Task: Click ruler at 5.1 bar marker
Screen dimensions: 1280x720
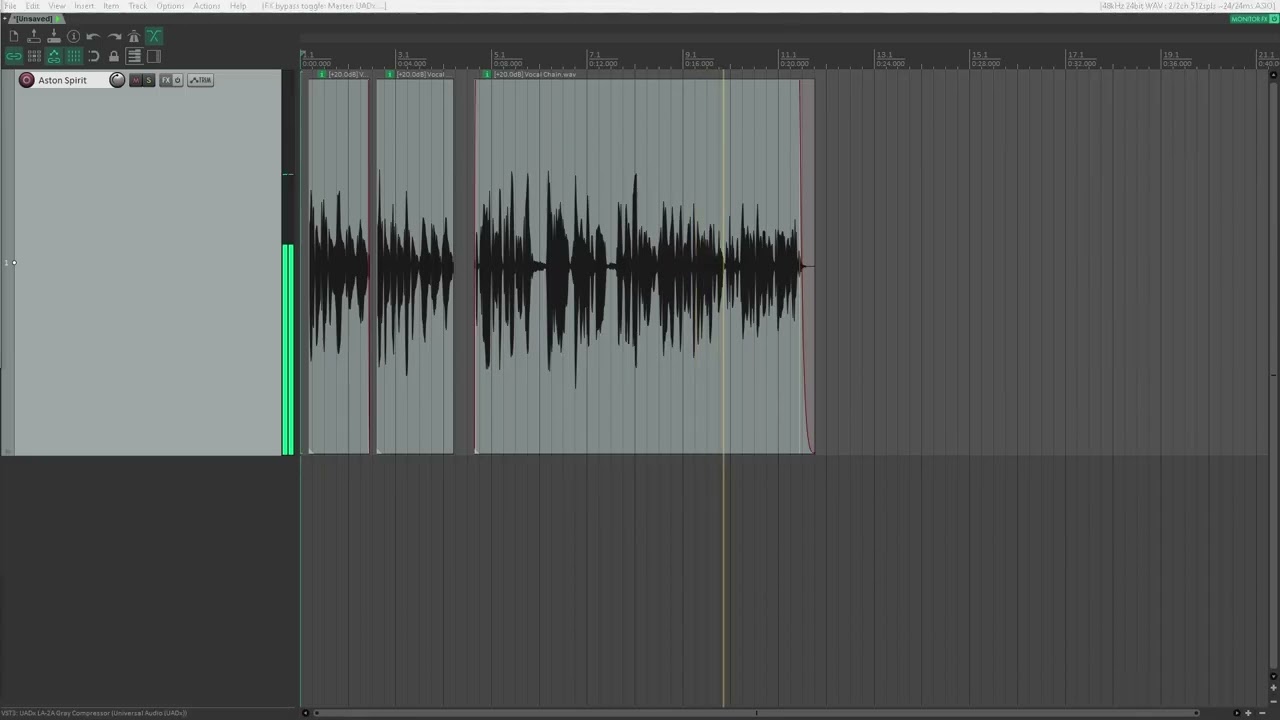Action: (x=498, y=55)
